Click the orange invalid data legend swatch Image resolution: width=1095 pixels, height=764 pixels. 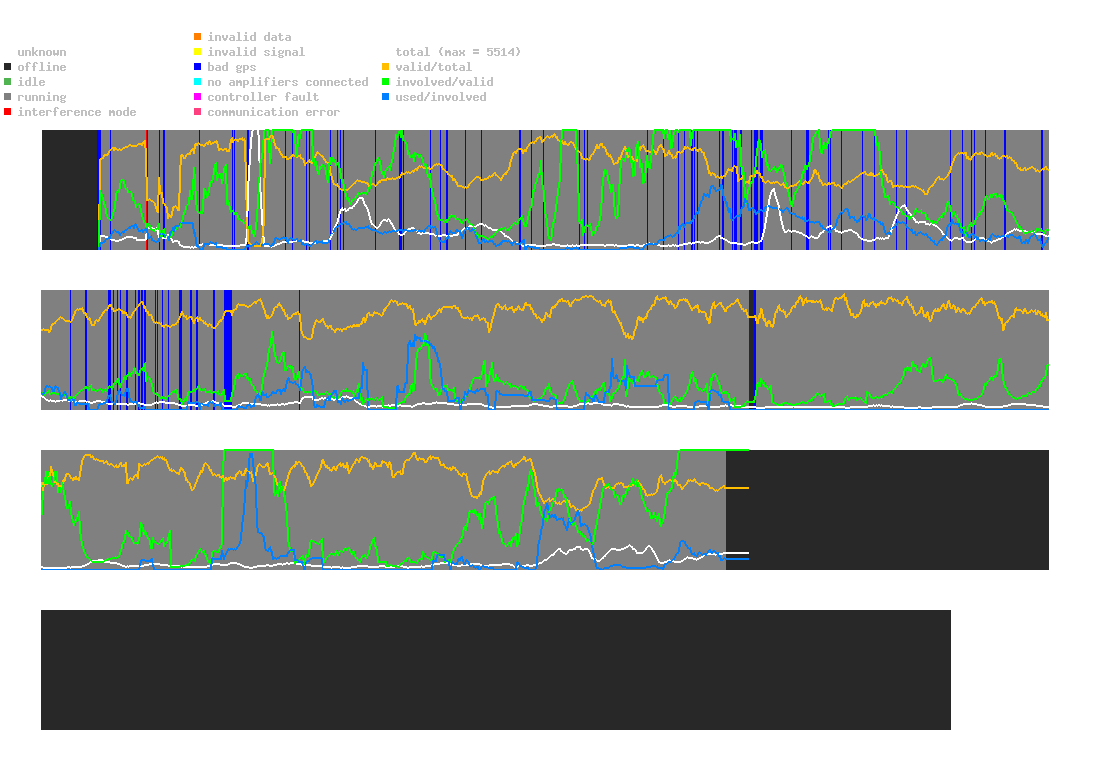coord(198,37)
